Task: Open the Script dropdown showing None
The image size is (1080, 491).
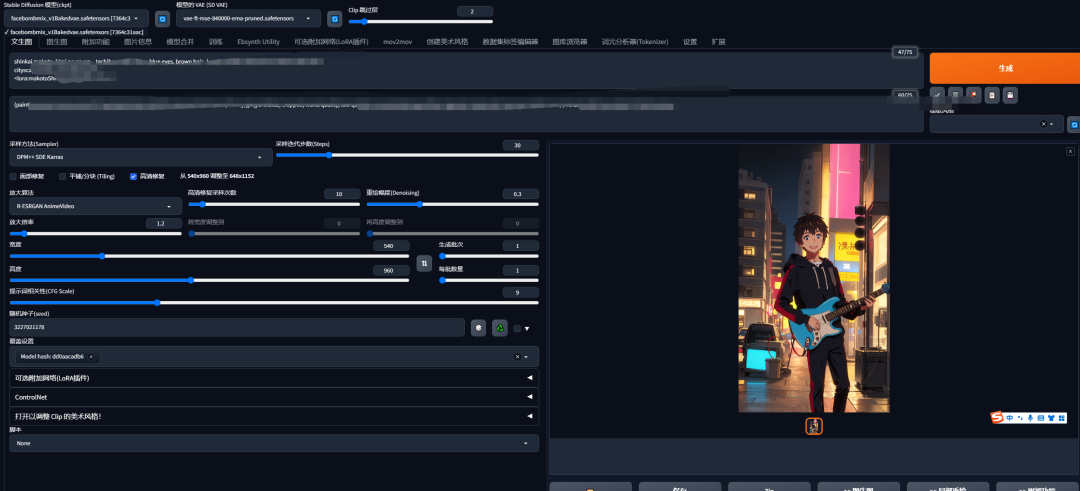Action: (x=274, y=443)
